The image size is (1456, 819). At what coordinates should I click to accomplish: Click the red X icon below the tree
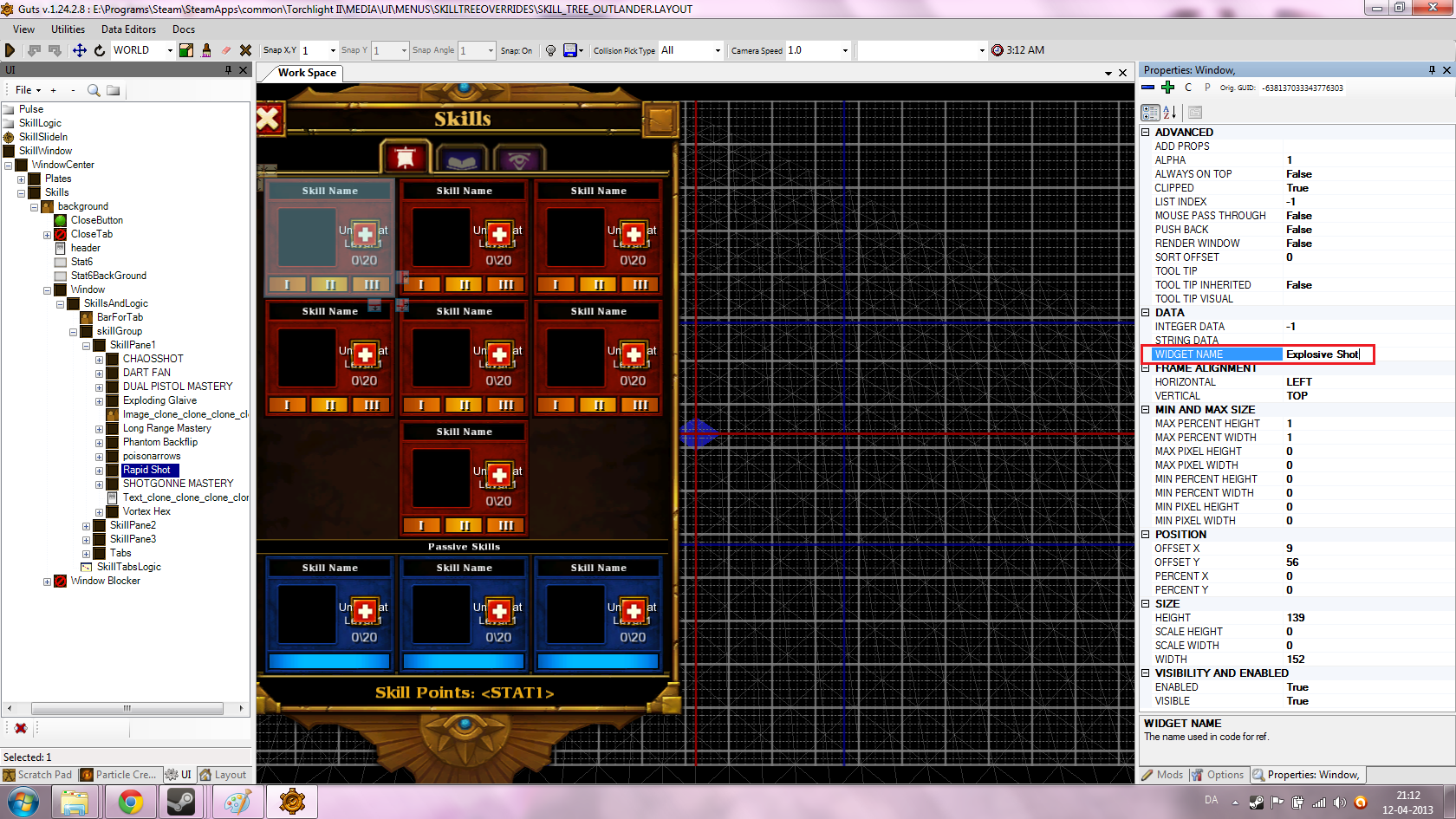click(21, 728)
